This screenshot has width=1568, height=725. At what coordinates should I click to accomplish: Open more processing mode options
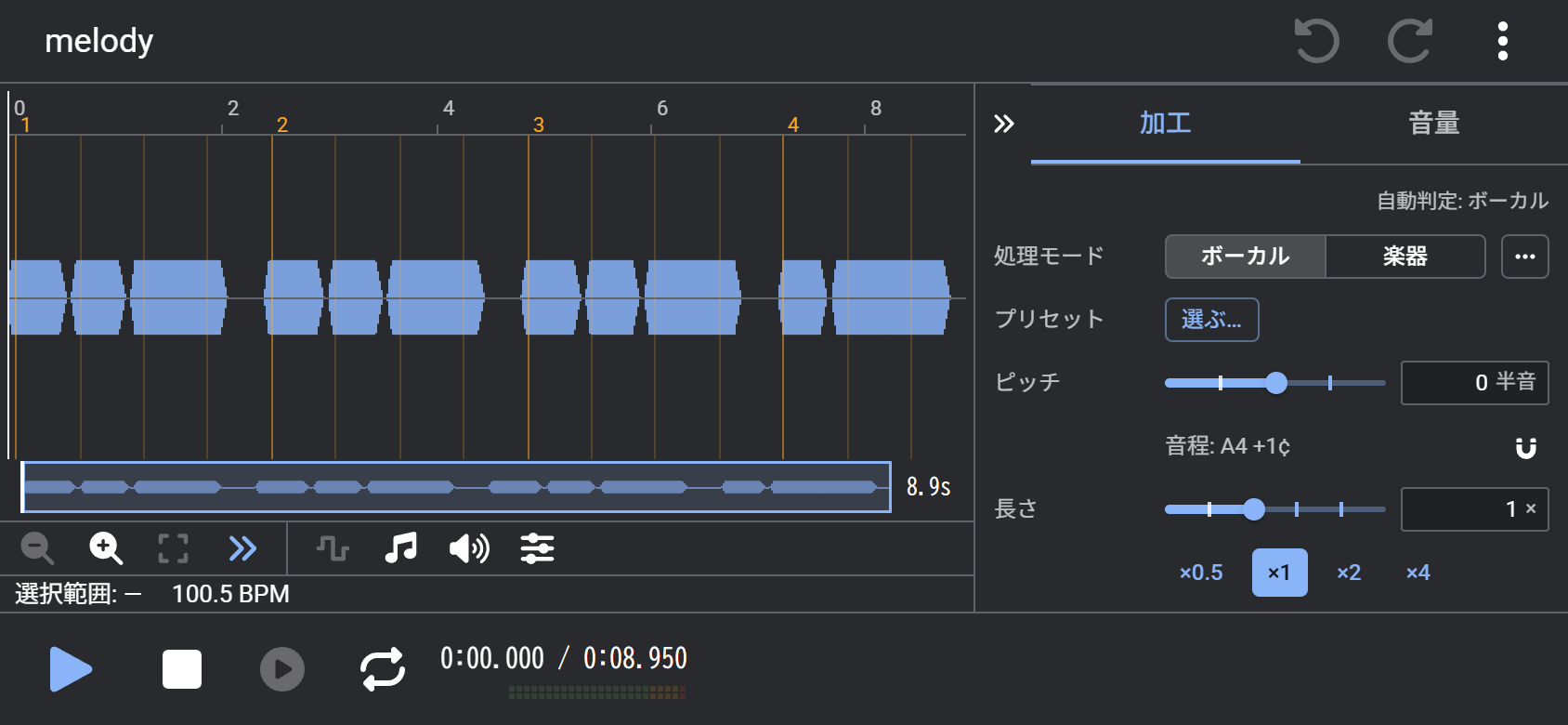1525,257
